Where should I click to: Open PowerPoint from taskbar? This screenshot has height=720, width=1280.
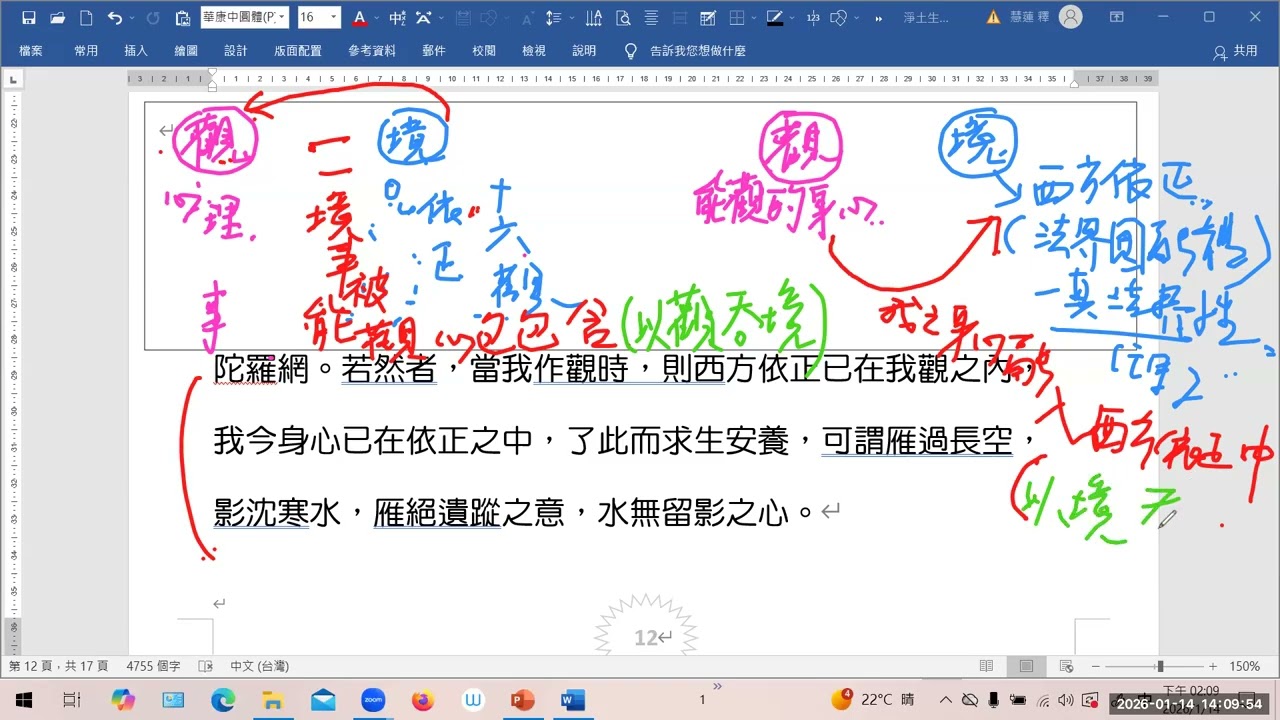523,700
